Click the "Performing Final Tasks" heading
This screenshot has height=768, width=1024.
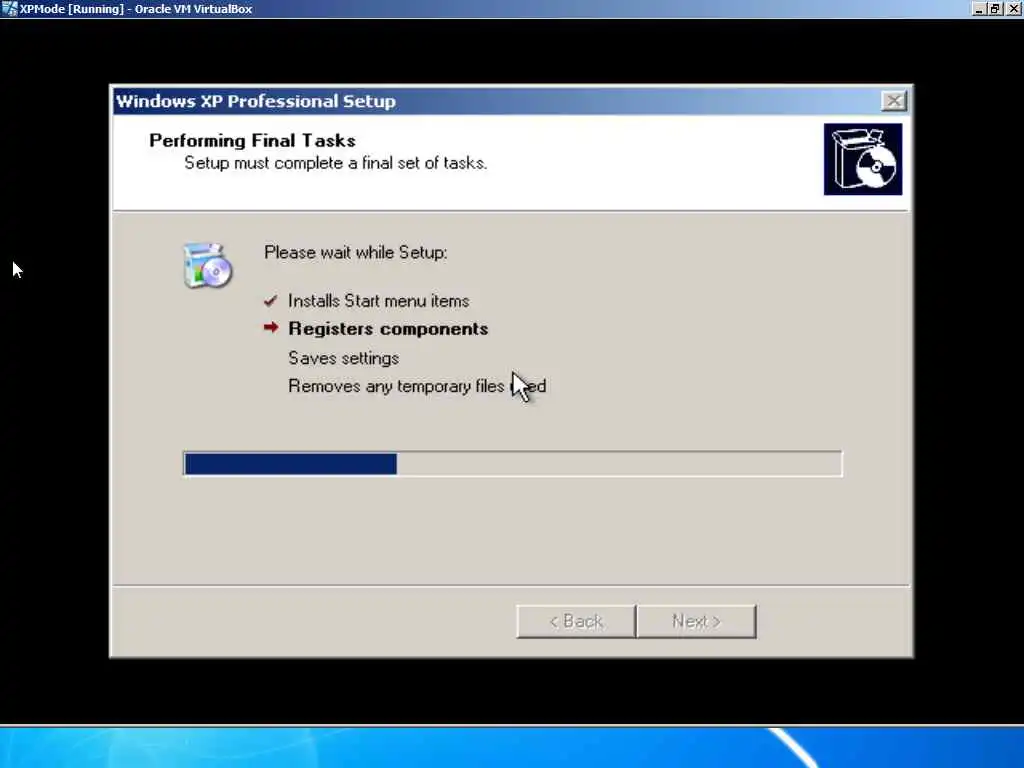[x=252, y=140]
